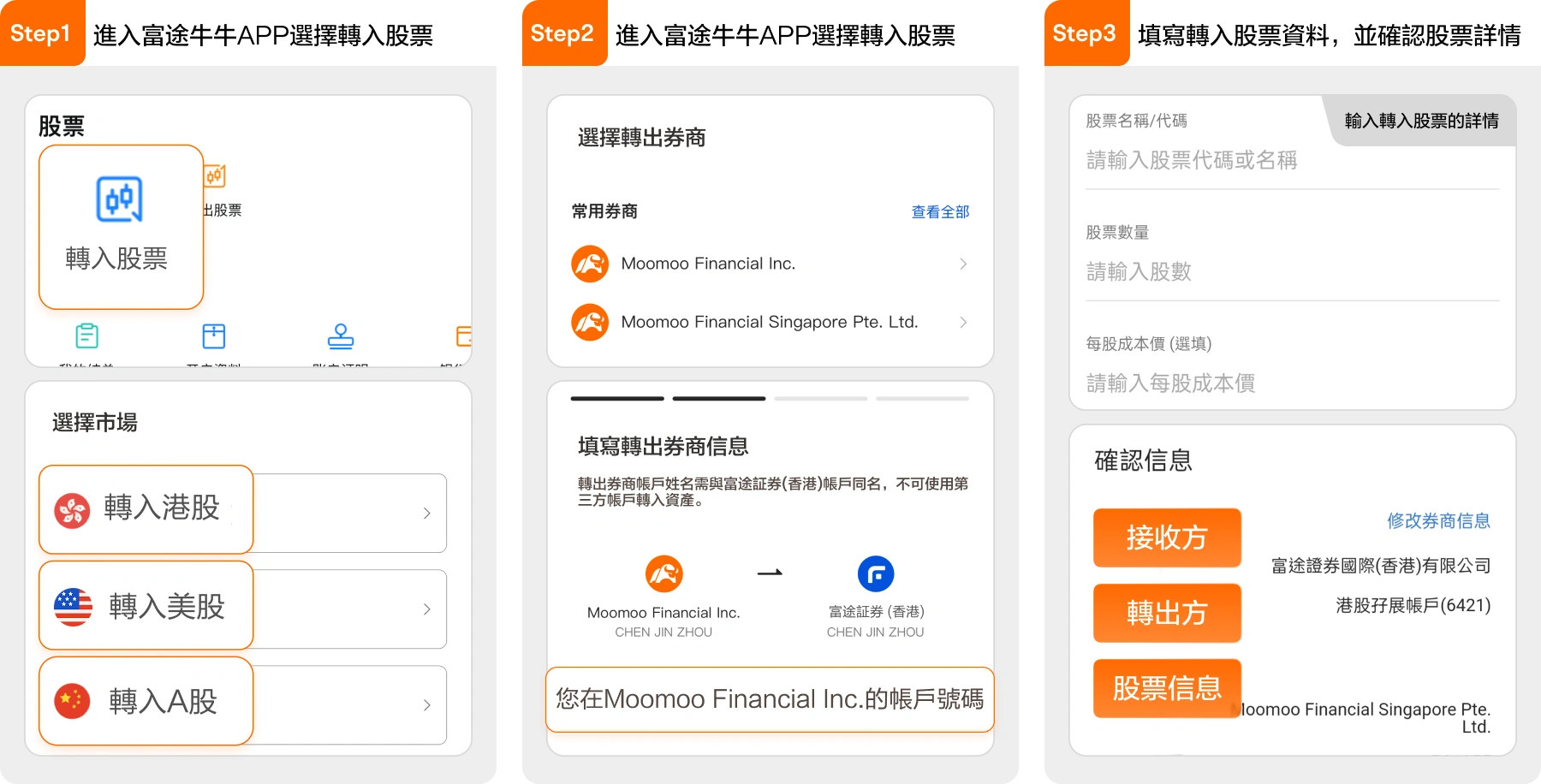
Task: Click the 修改券商信息 link
Action: pyautogui.click(x=1438, y=520)
